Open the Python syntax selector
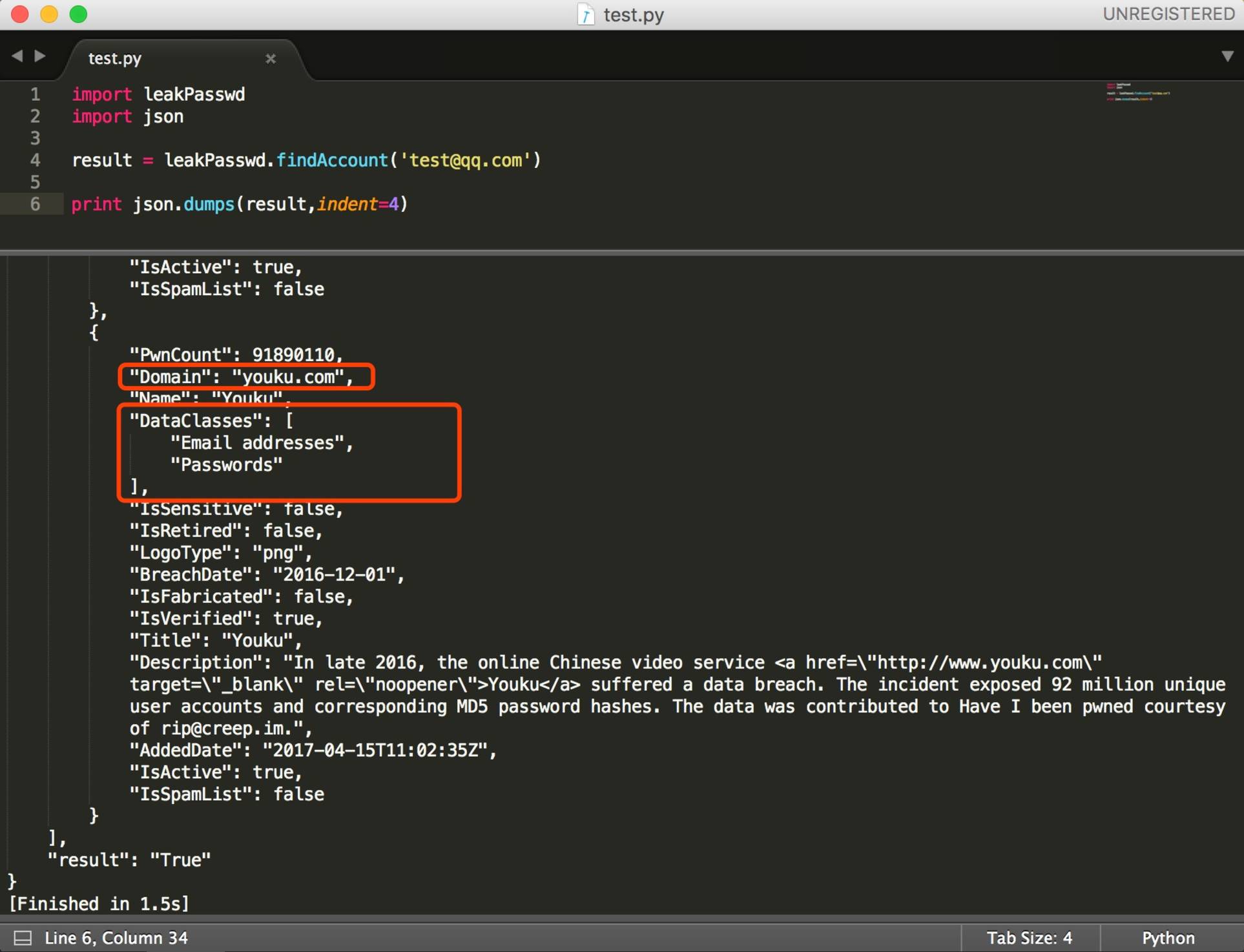1244x952 pixels. pos(1168,938)
